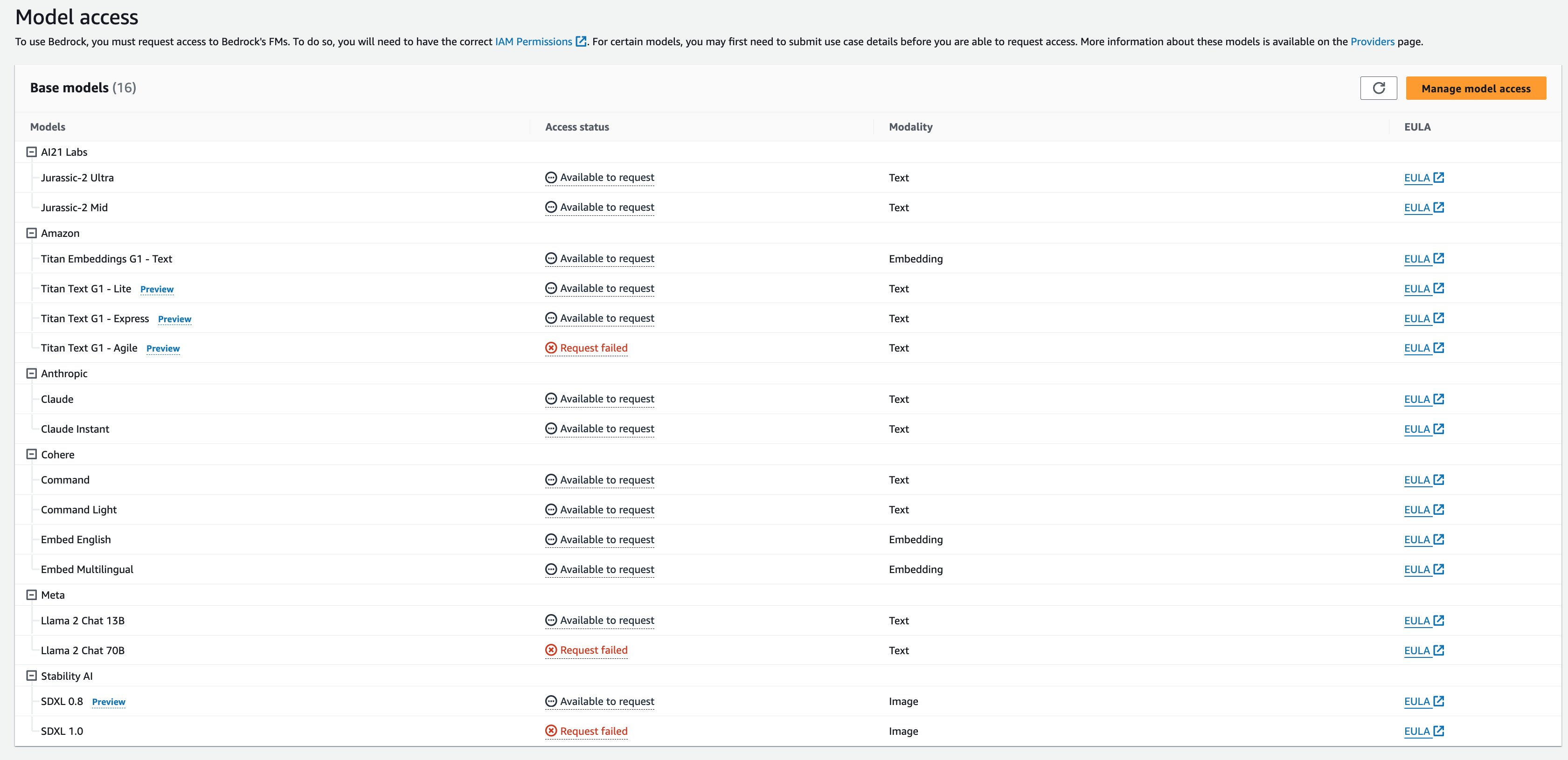The width and height of the screenshot is (1568, 760).
Task: Open EULA link for Jurassic-2 Ultra
Action: coord(1424,178)
